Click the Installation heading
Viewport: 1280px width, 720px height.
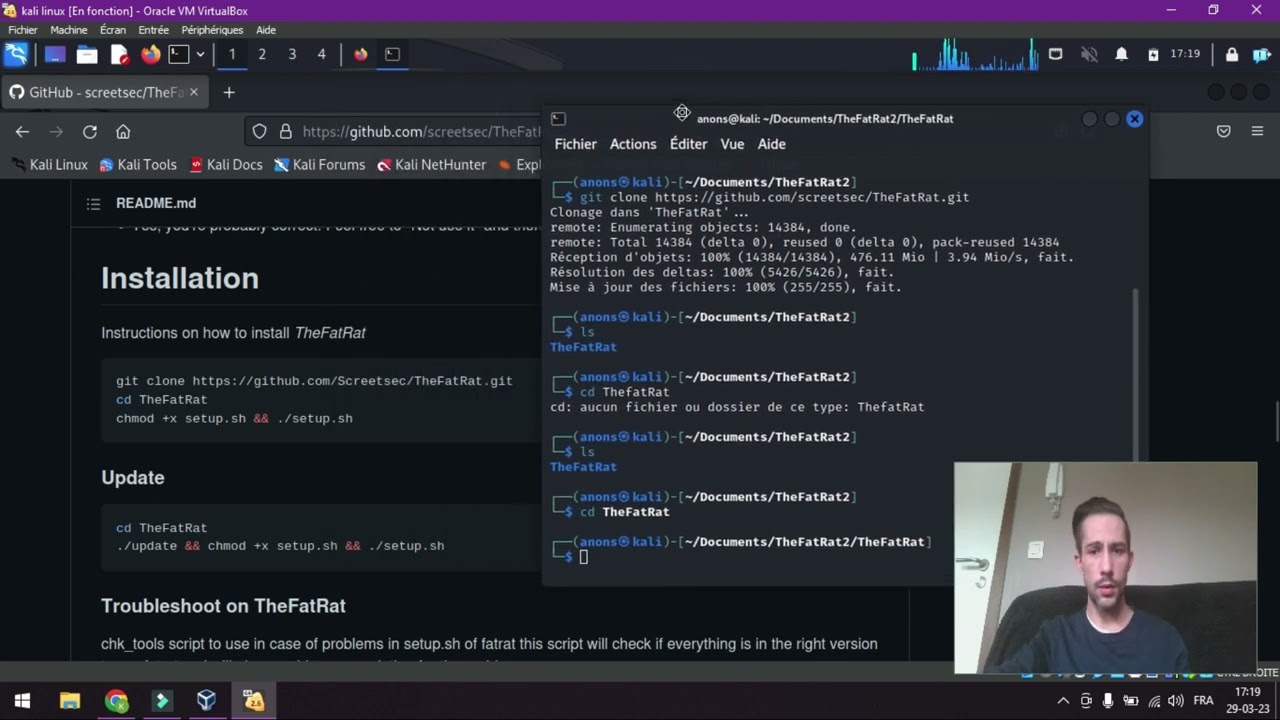click(x=180, y=278)
